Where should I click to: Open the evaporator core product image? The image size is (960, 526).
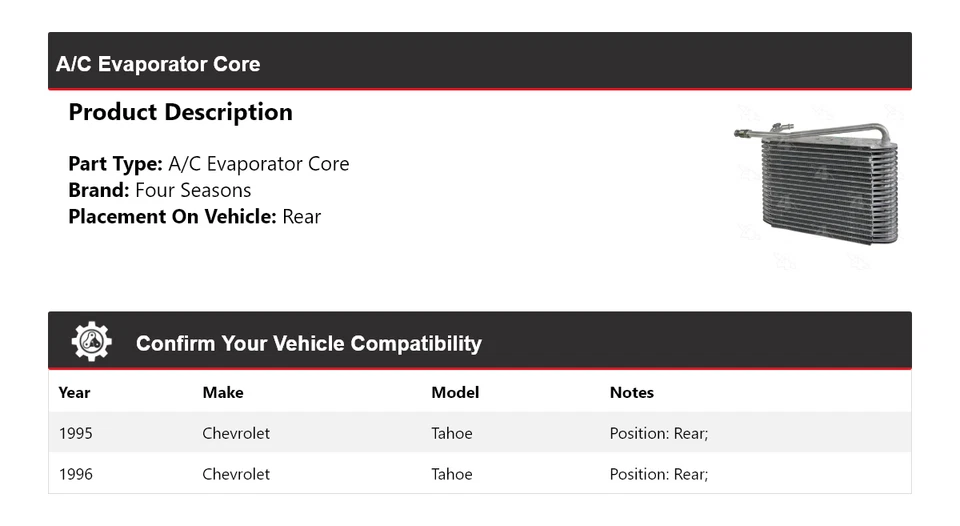pyautogui.click(x=816, y=185)
